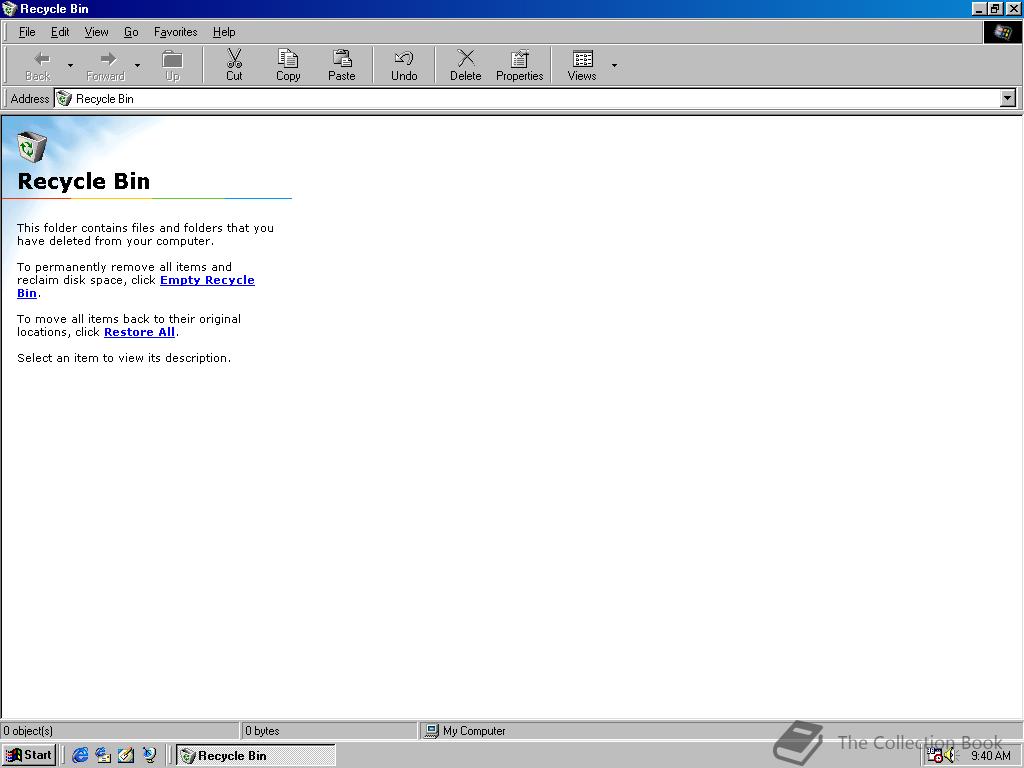Image resolution: width=1024 pixels, height=768 pixels.
Task: Click the Volume speaker tray icon
Action: click(x=950, y=756)
